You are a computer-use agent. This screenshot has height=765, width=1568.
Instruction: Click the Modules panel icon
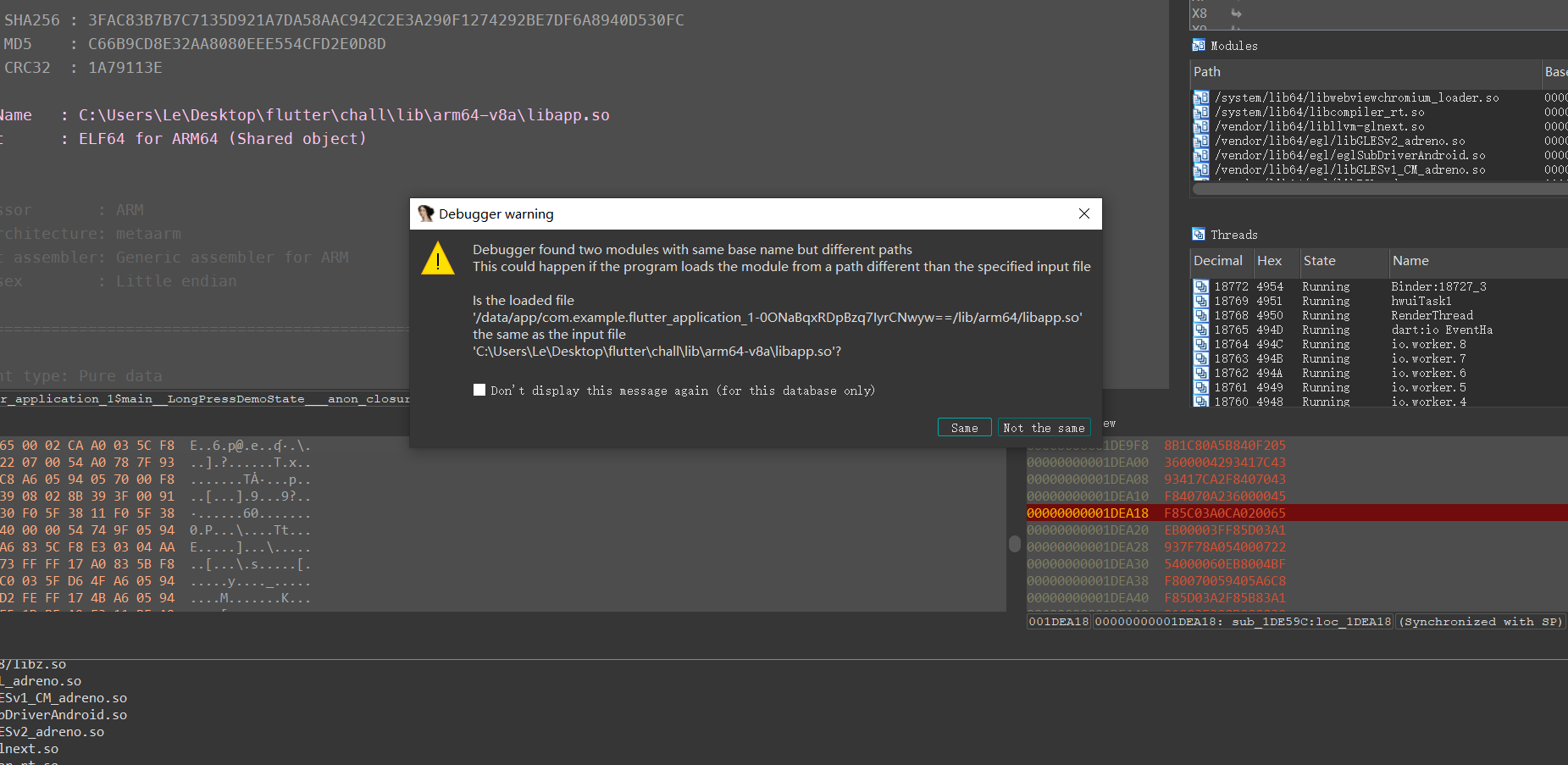[x=1200, y=45]
